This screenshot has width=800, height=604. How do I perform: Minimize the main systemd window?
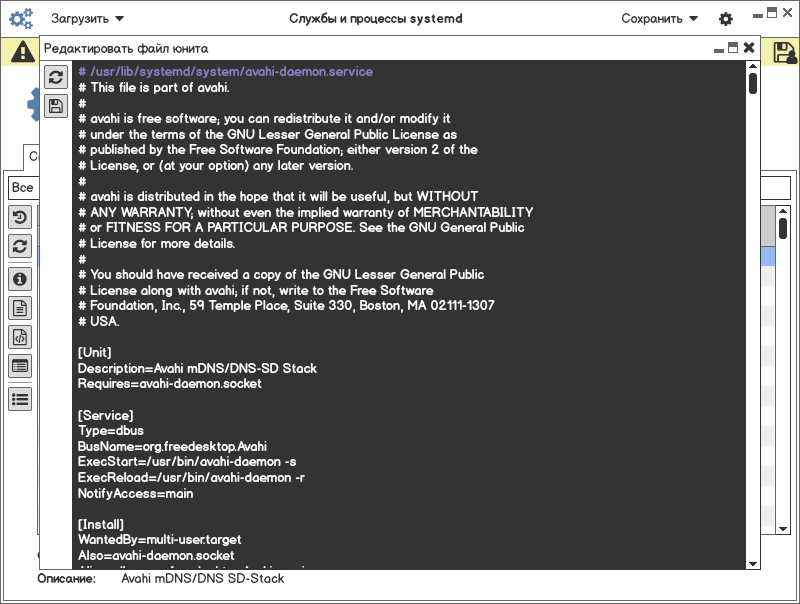pyautogui.click(x=758, y=16)
